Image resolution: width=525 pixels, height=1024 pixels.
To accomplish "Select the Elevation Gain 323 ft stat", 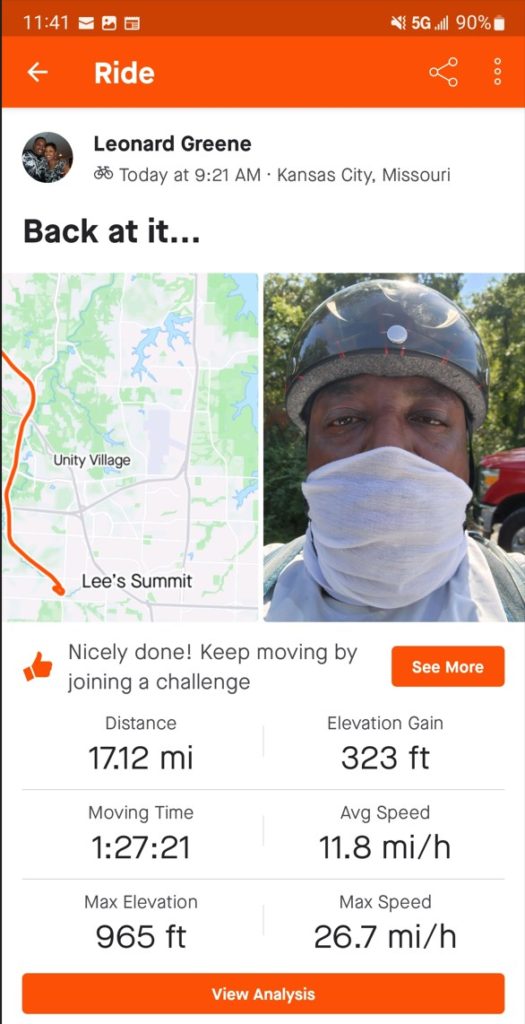I will click(385, 744).
